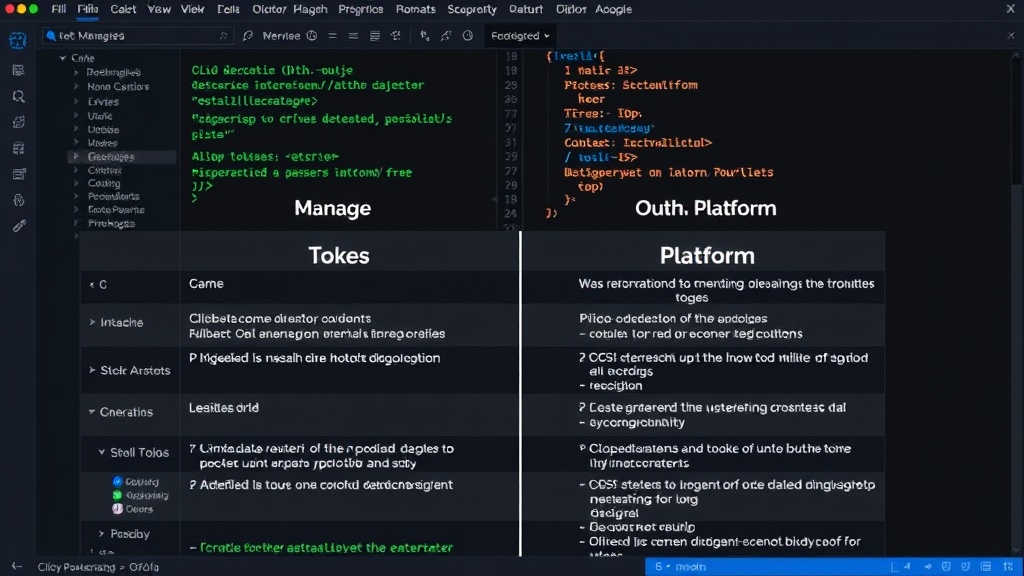The image size is (1024, 576).
Task: Open the Aoogle menu
Action: [x=613, y=9]
